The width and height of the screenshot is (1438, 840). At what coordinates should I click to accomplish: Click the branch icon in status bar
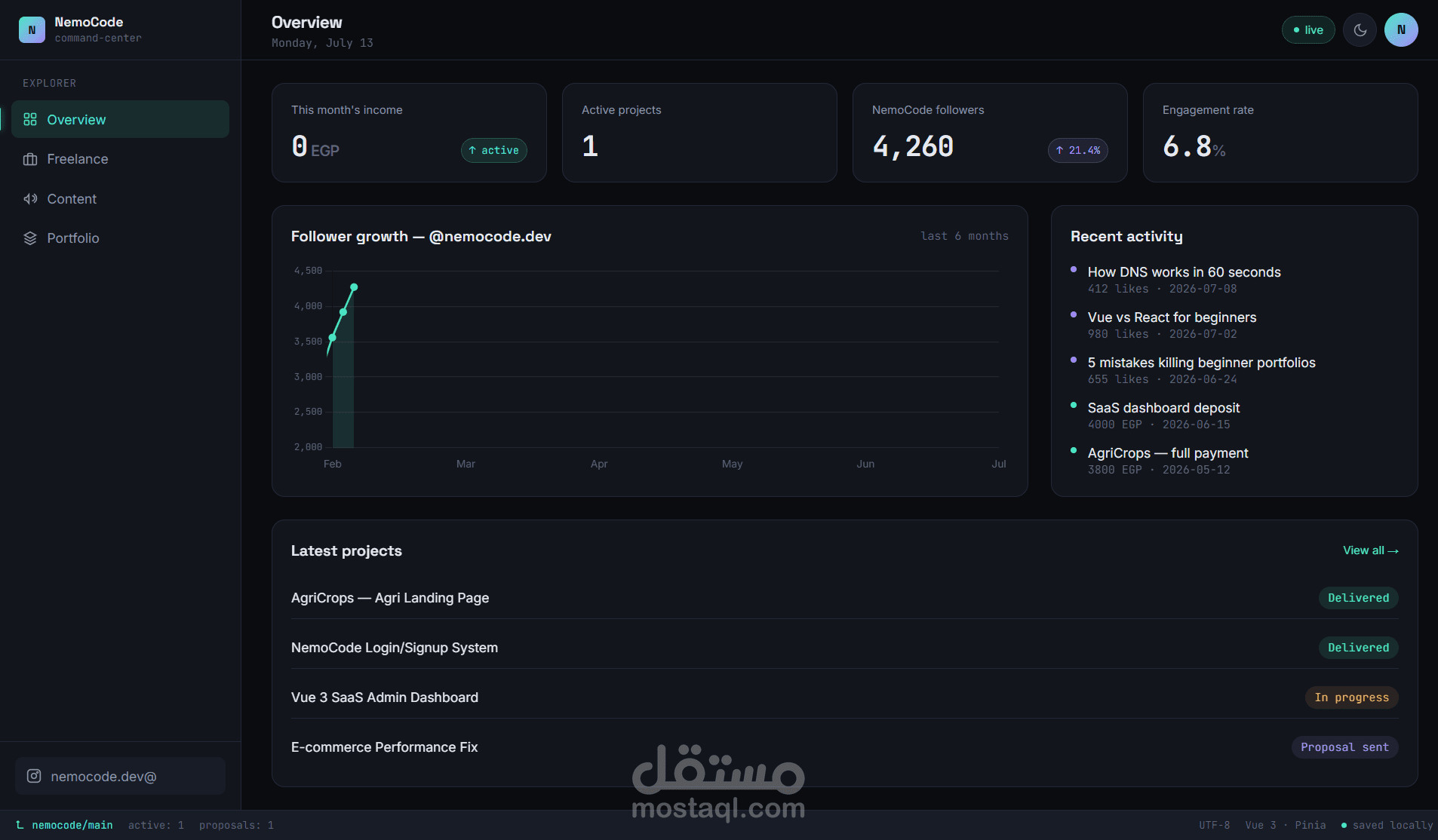pyautogui.click(x=20, y=825)
